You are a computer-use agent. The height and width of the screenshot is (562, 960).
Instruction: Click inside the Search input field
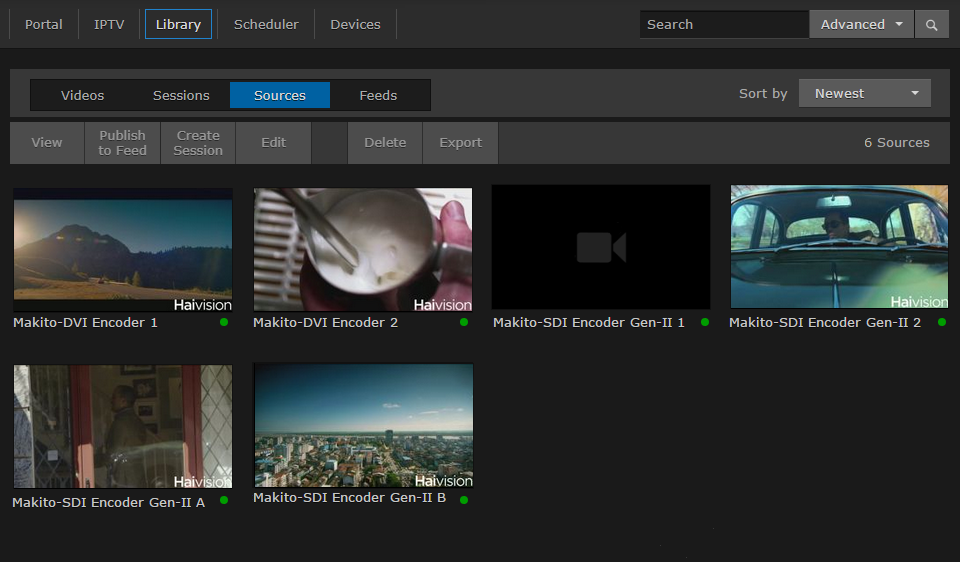(x=723, y=25)
